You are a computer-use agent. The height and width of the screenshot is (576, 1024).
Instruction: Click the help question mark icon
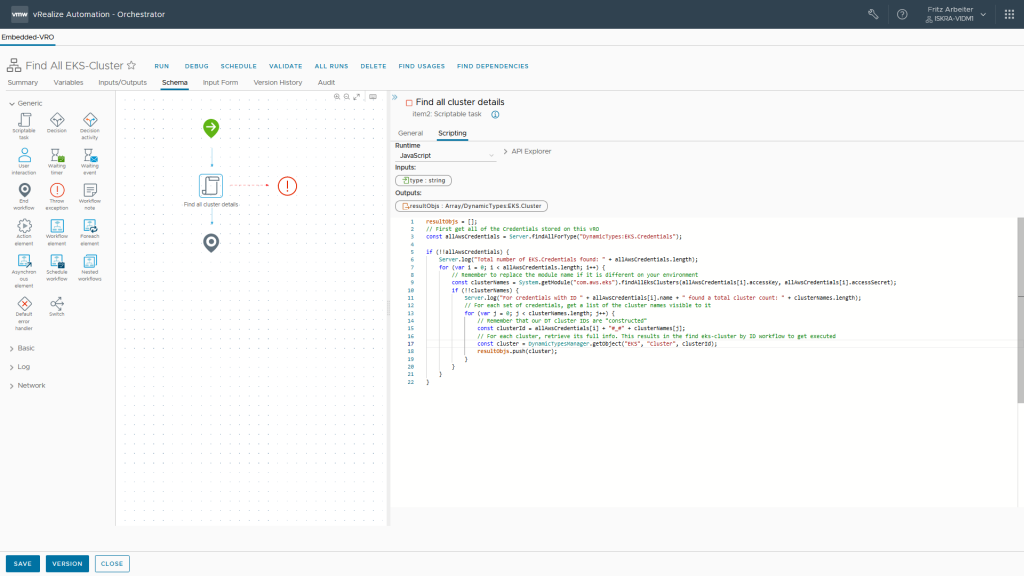coord(902,14)
